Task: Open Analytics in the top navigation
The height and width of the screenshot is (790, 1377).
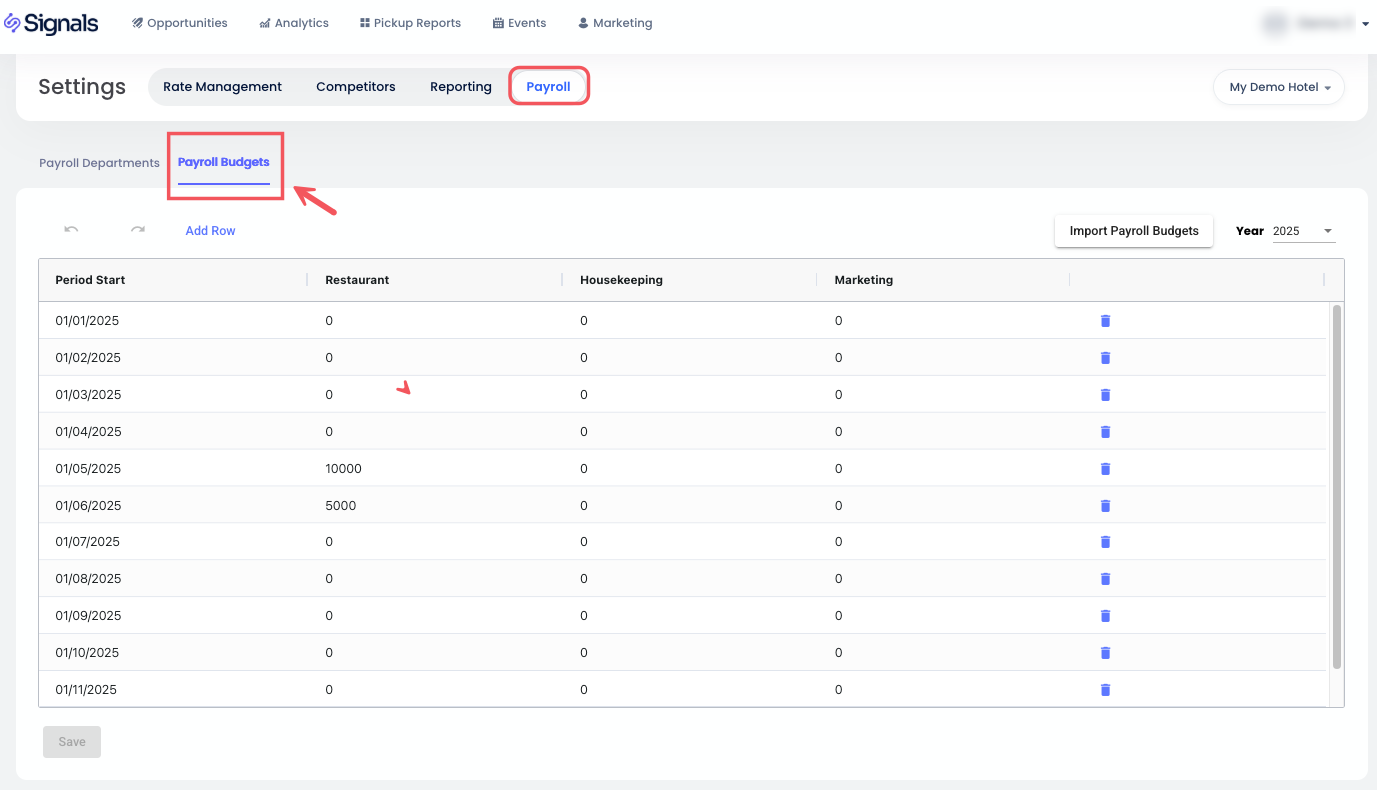Action: point(294,23)
